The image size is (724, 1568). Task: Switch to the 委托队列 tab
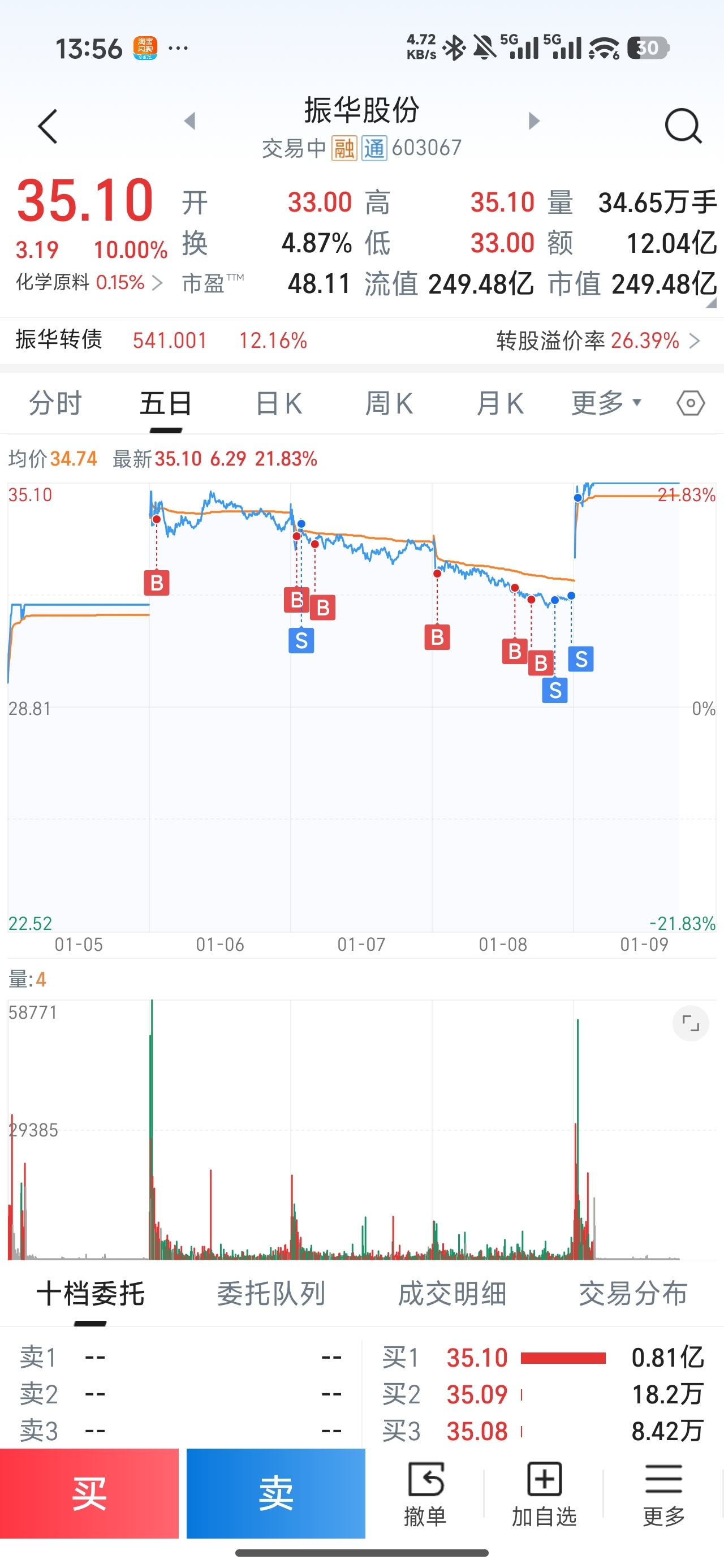[271, 1294]
